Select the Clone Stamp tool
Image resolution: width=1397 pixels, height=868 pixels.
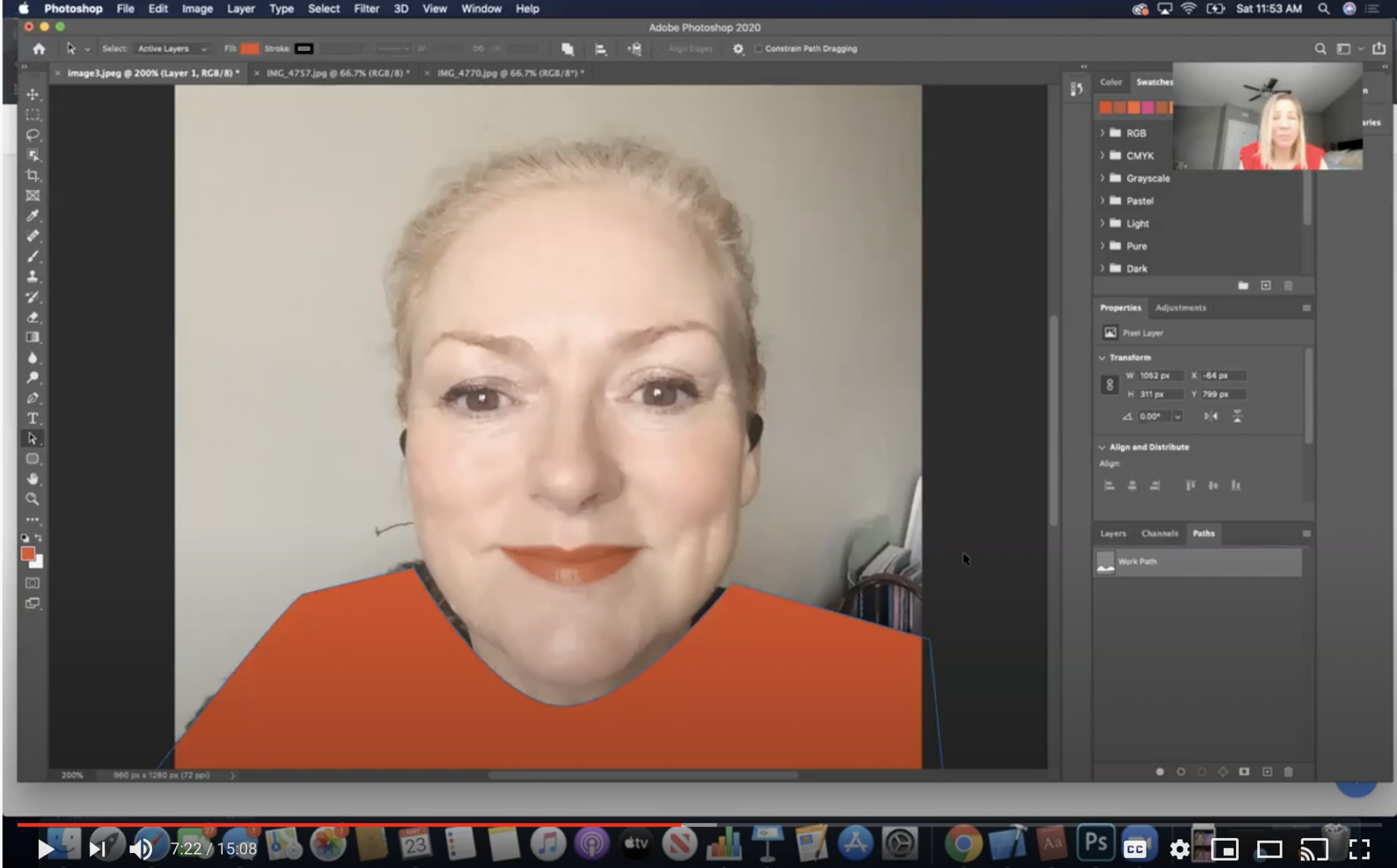[x=32, y=276]
